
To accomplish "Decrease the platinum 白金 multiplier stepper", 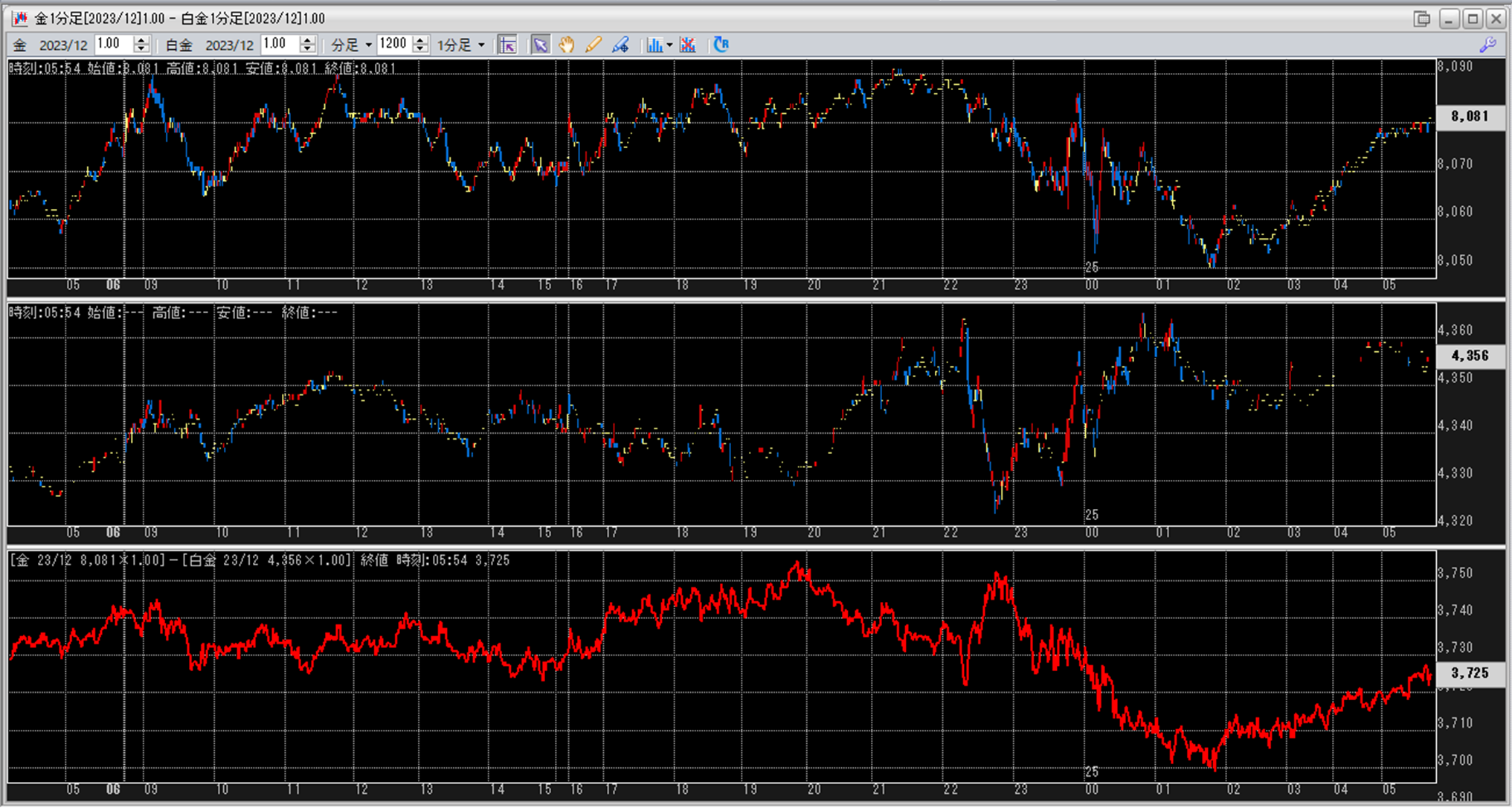I will click(307, 50).
